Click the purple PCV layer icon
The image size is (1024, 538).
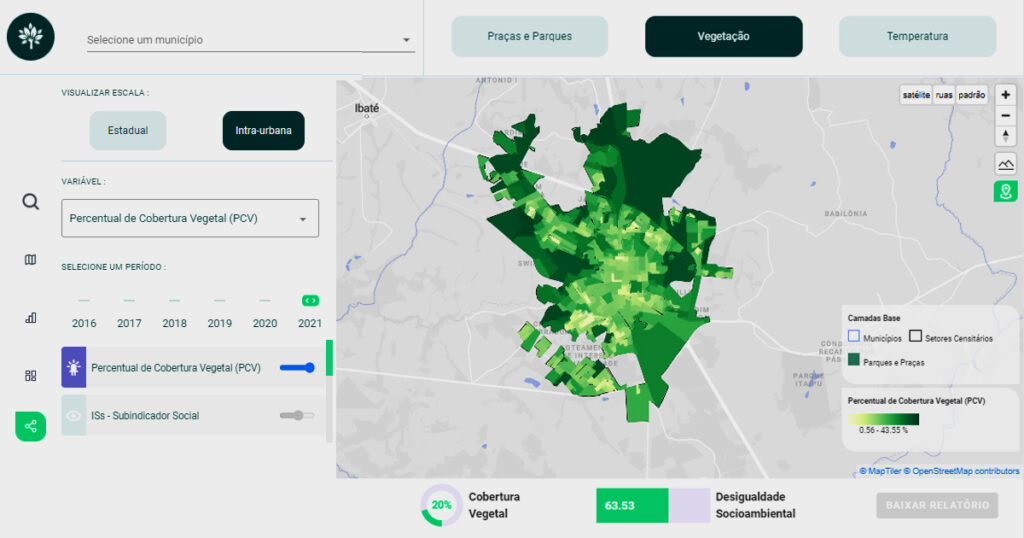tap(74, 368)
